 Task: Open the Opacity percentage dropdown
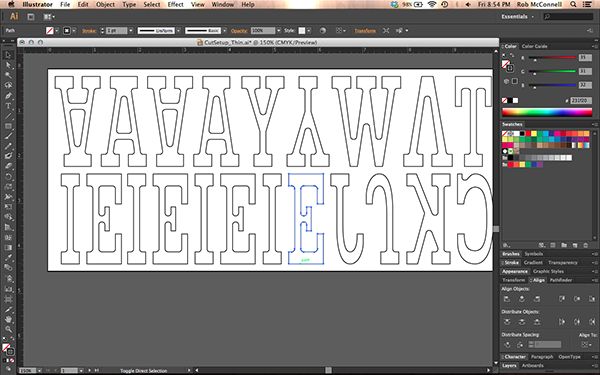pyautogui.click(x=279, y=31)
